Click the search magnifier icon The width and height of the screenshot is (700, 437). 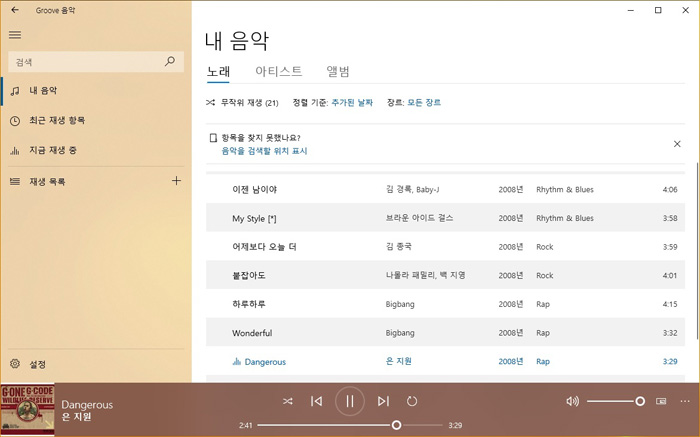[170, 62]
